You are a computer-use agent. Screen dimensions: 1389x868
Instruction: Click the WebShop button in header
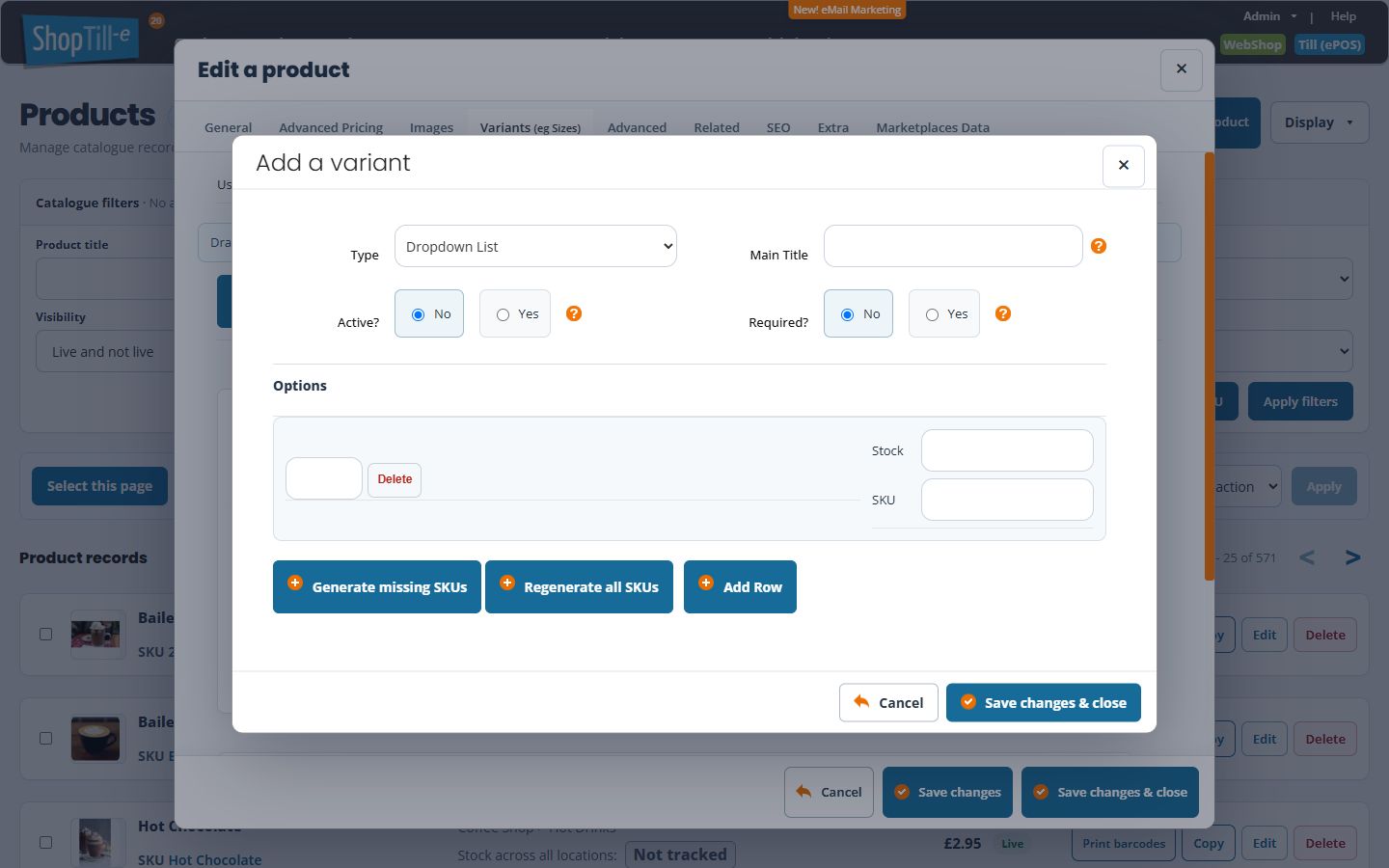coord(1253,44)
